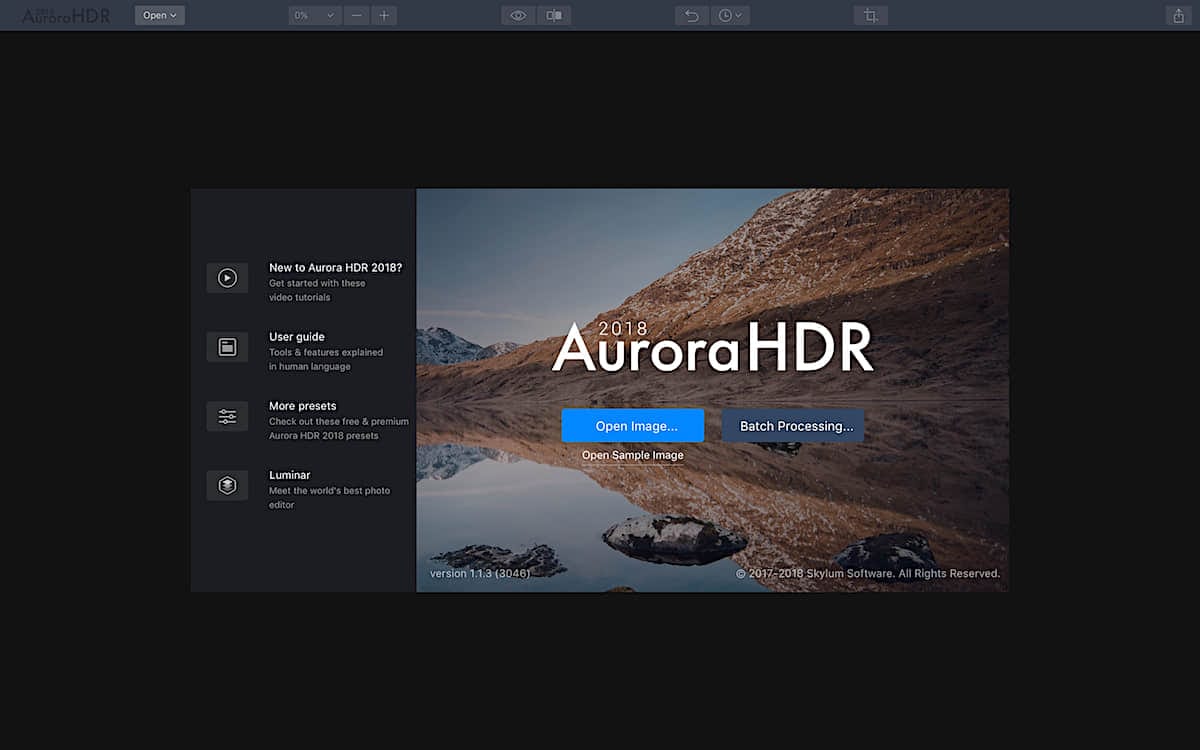Click the 'version 1.1.3 (3046)' text

[x=480, y=574]
